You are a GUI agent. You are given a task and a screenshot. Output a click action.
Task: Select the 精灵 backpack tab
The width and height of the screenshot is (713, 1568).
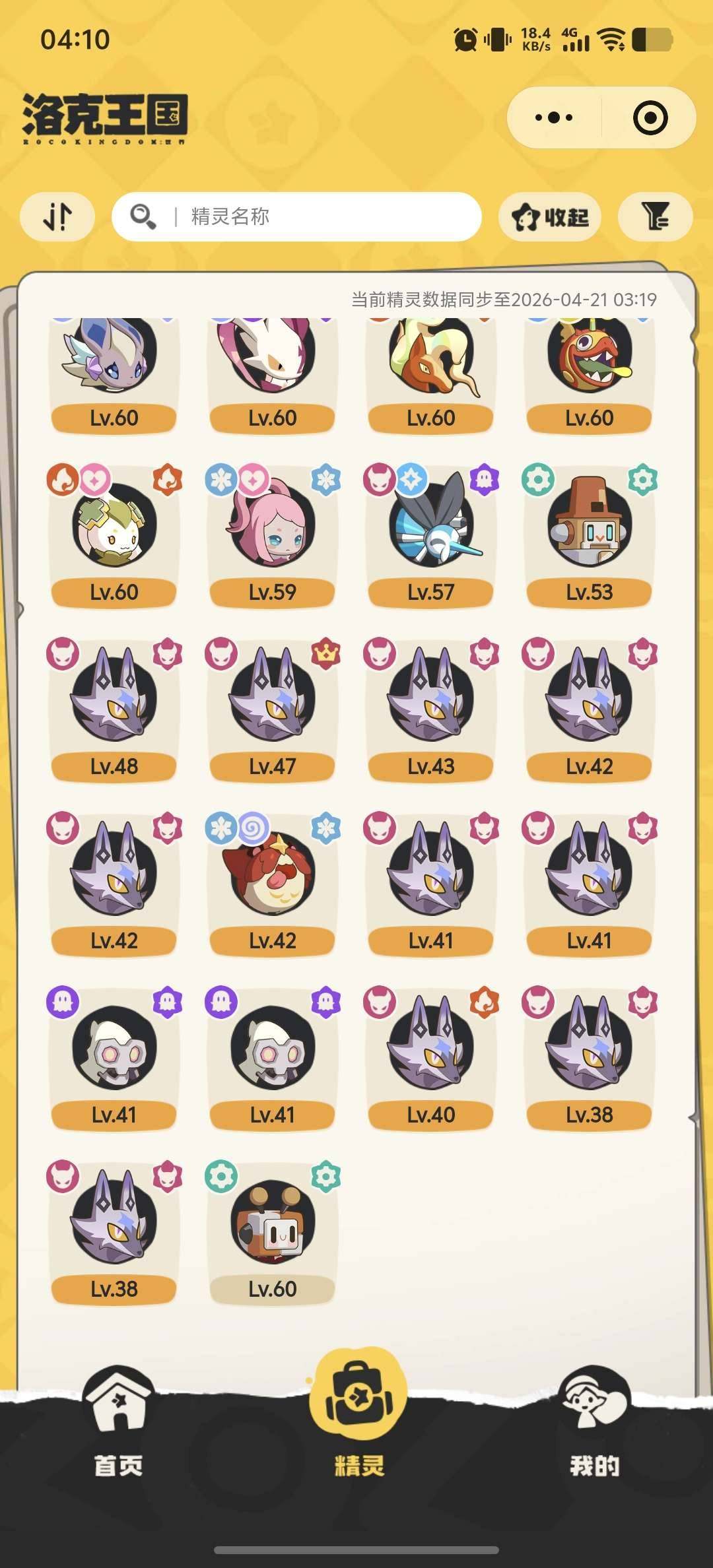pos(358,1418)
